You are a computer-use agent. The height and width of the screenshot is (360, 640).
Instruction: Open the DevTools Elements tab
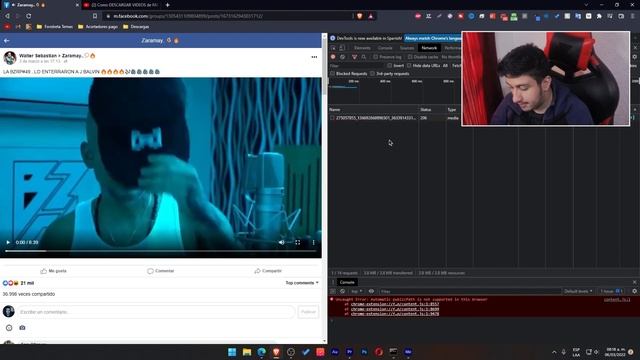(x=362, y=48)
